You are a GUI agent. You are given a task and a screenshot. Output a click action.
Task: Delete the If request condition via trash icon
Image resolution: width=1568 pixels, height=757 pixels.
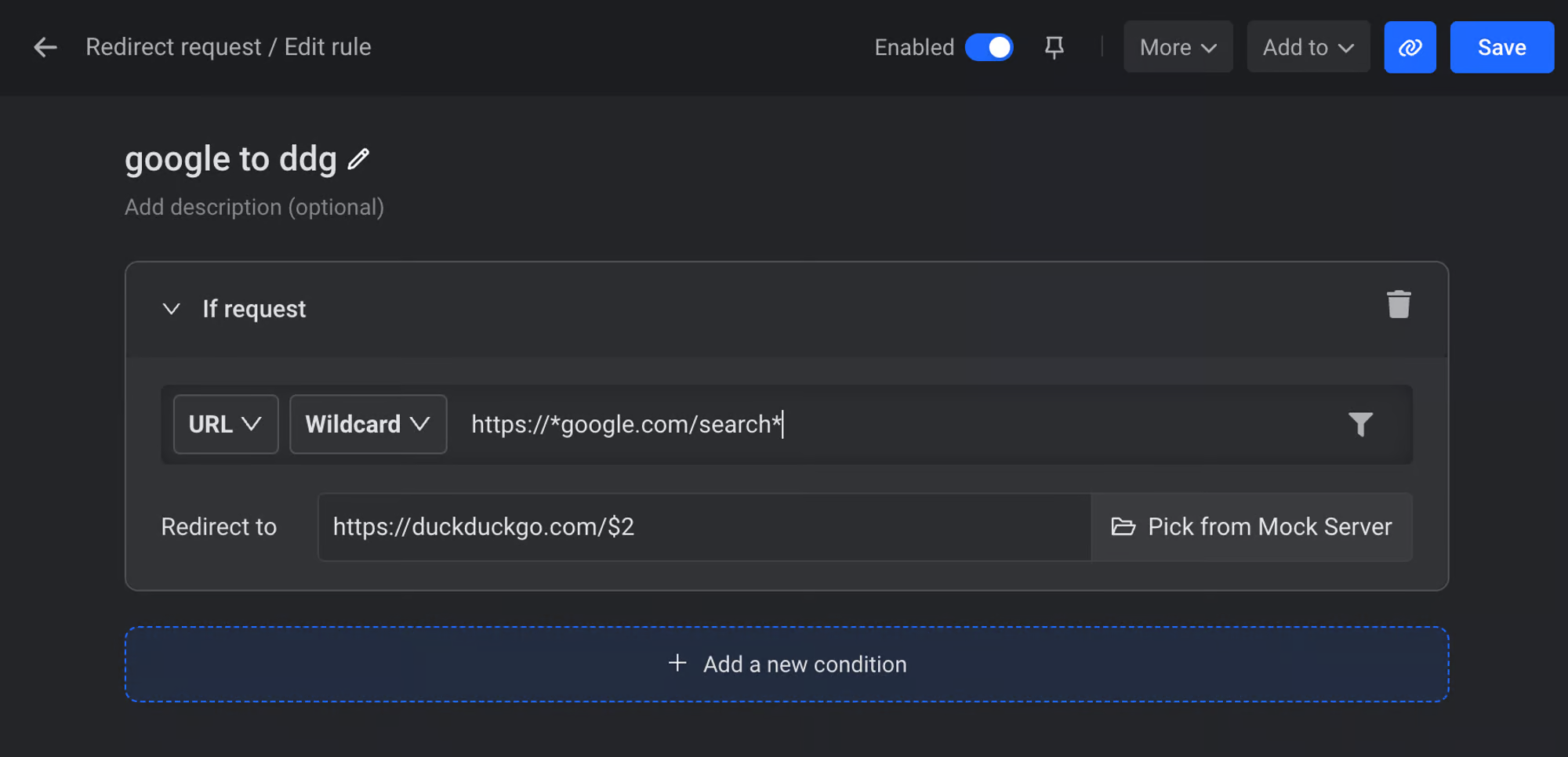1400,306
